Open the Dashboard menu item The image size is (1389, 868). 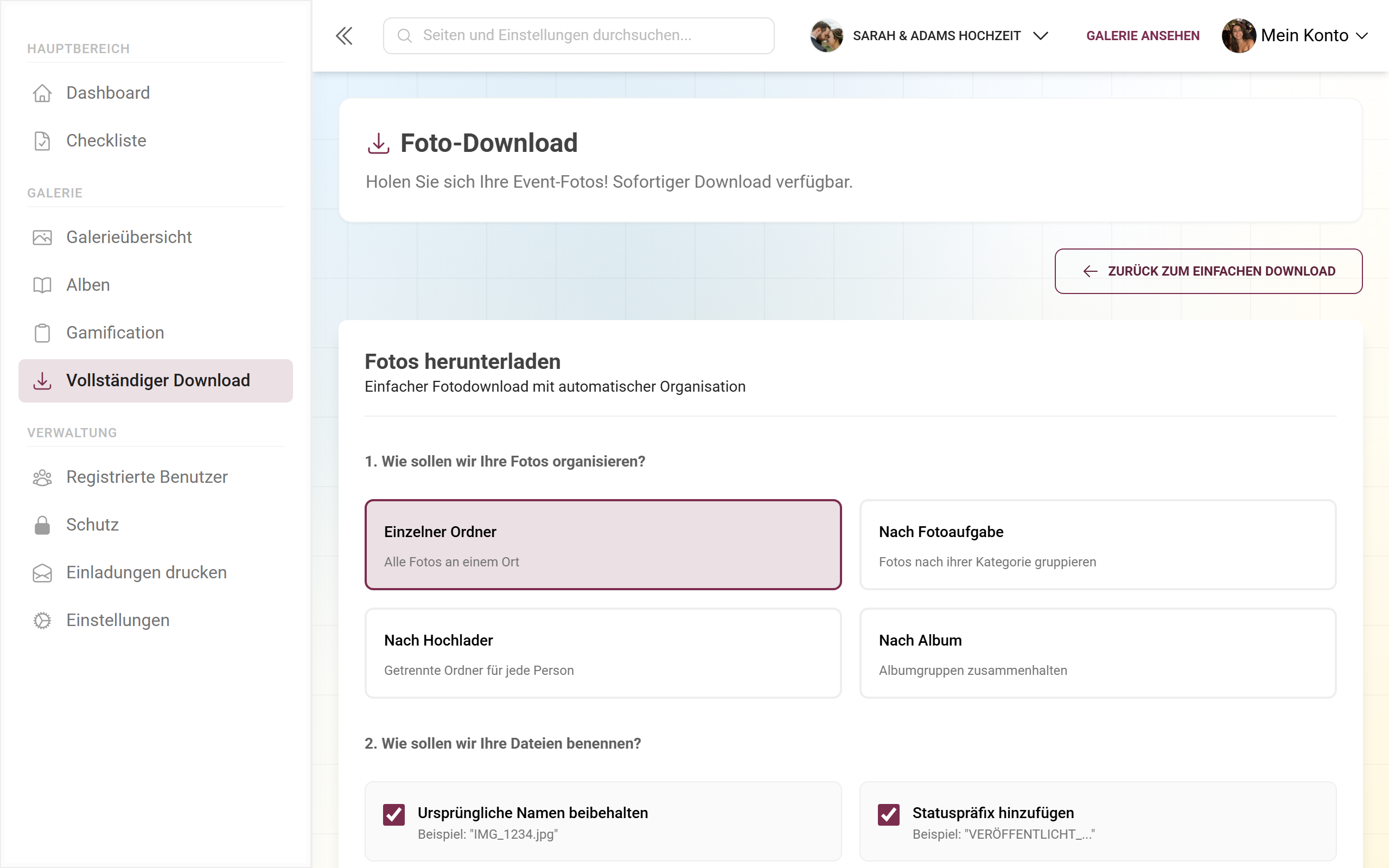(x=156, y=93)
